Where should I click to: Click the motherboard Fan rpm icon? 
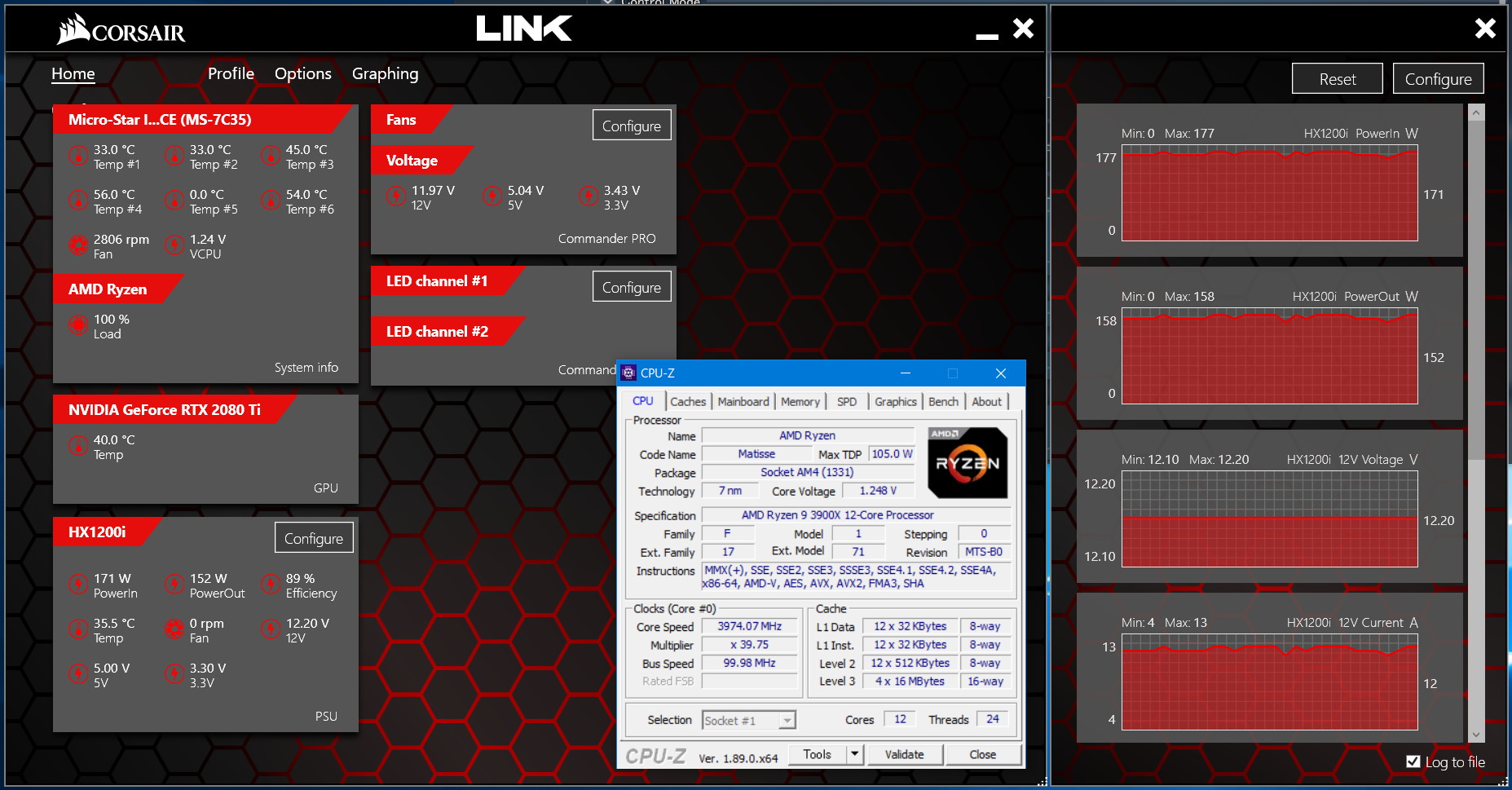(x=78, y=245)
